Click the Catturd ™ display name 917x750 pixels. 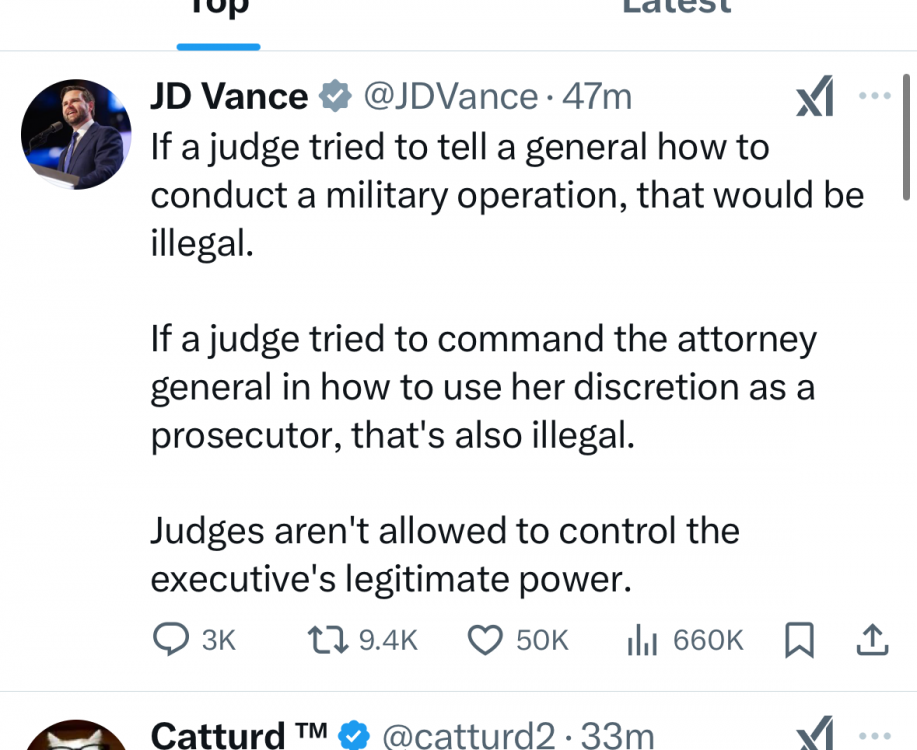238,736
